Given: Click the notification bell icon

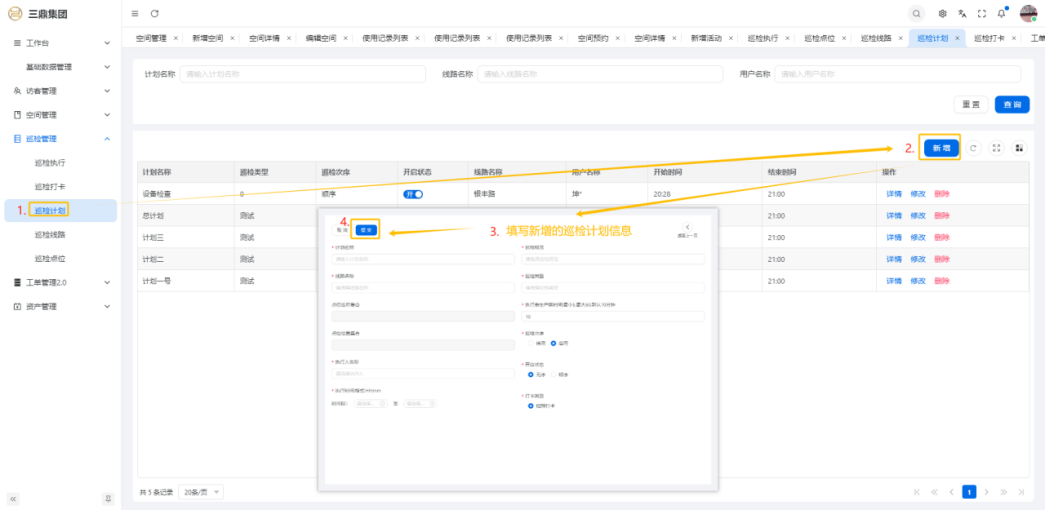Looking at the screenshot, I should click(1001, 13).
